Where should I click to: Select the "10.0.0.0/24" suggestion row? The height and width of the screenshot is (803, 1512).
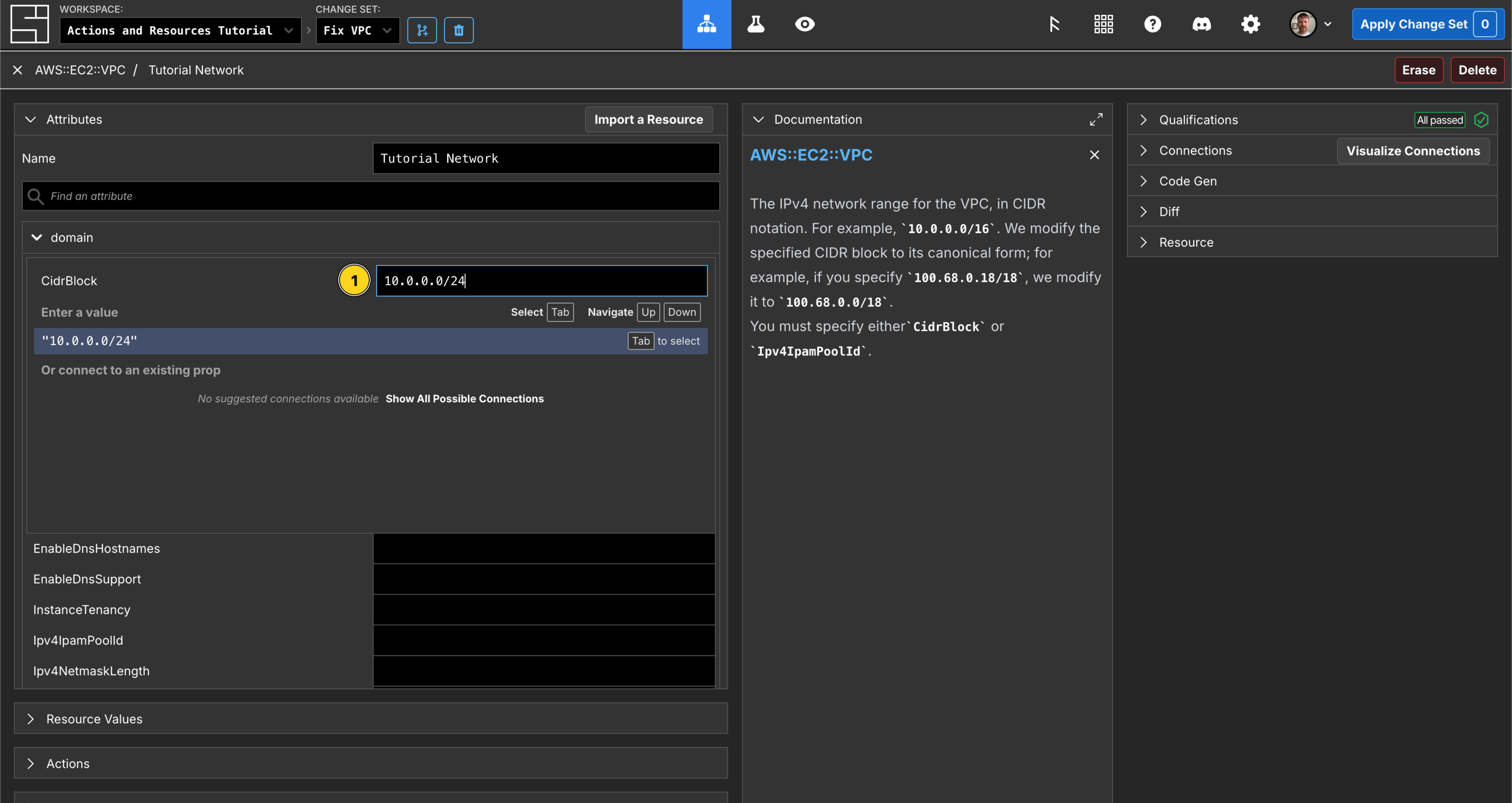[x=371, y=341]
